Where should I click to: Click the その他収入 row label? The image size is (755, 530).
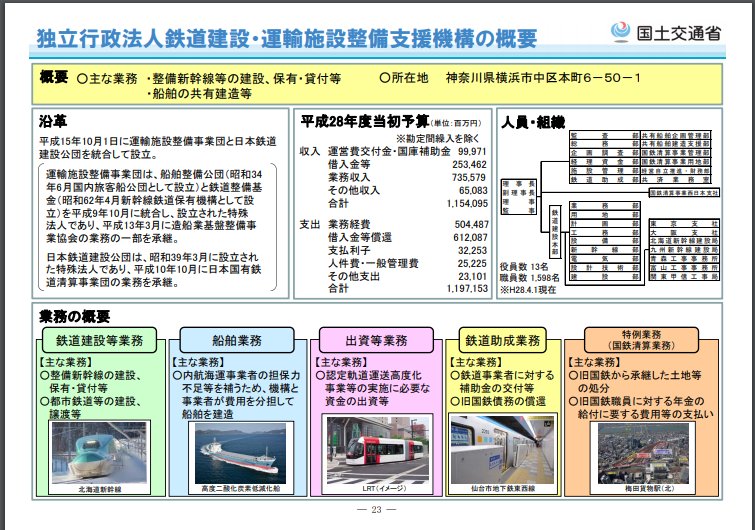tap(354, 190)
